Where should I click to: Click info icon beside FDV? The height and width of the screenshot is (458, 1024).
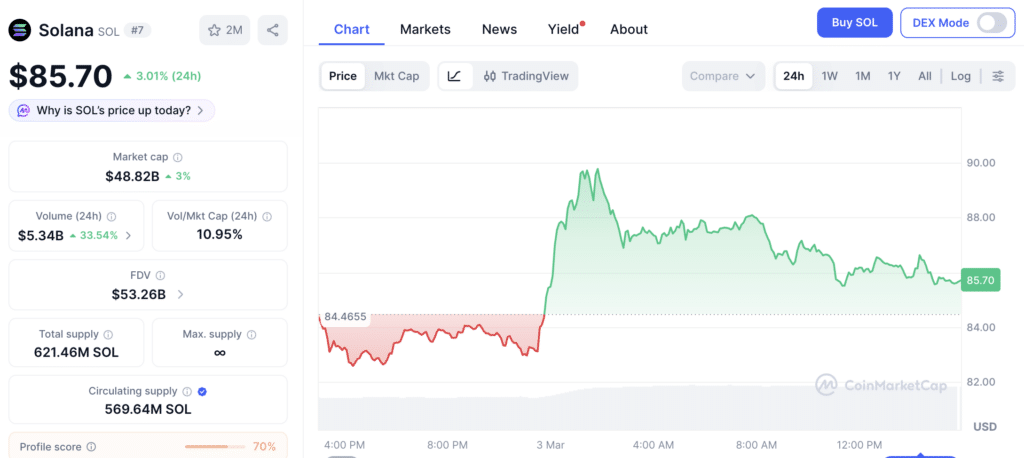pos(160,276)
